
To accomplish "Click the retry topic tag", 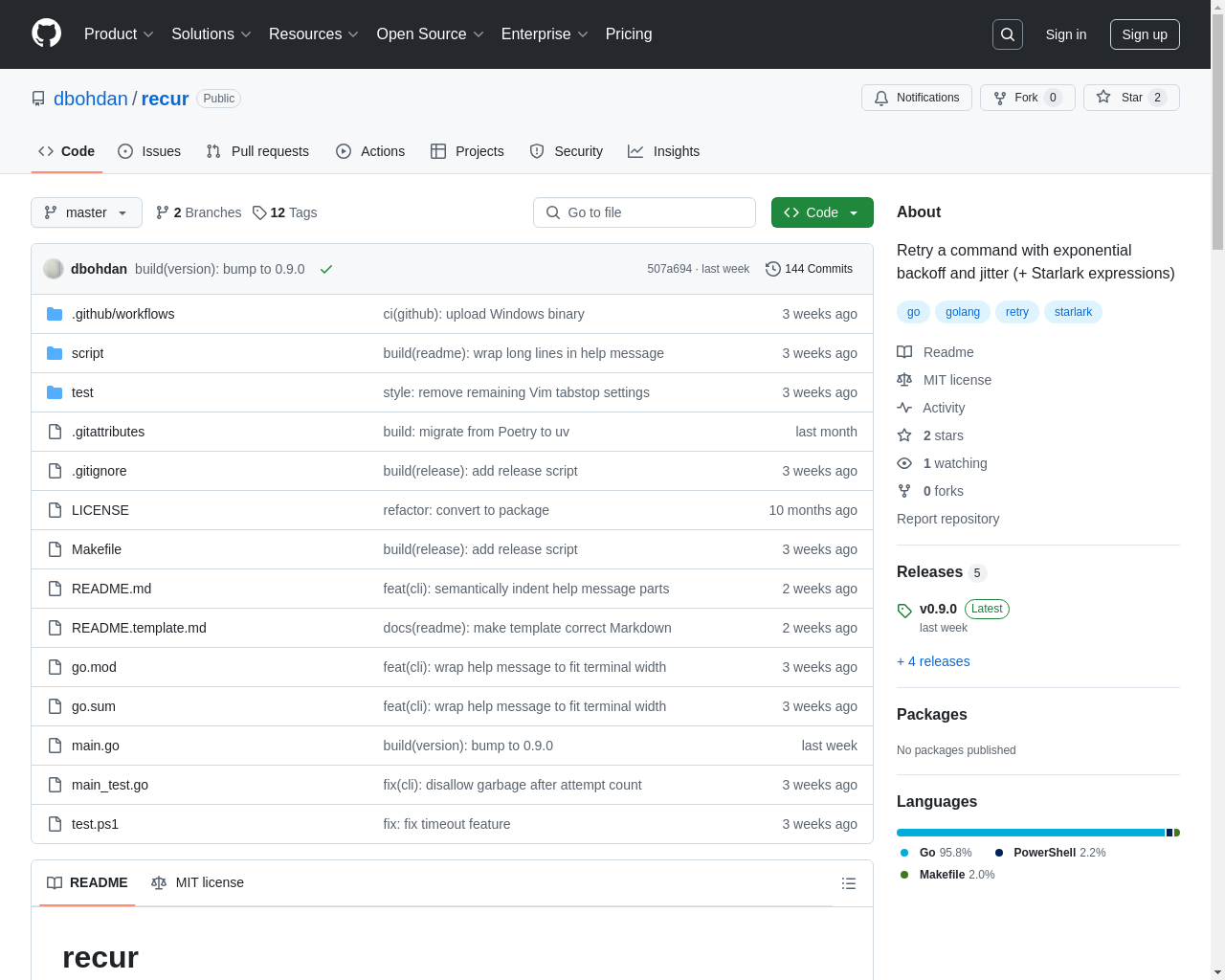I will [1017, 312].
